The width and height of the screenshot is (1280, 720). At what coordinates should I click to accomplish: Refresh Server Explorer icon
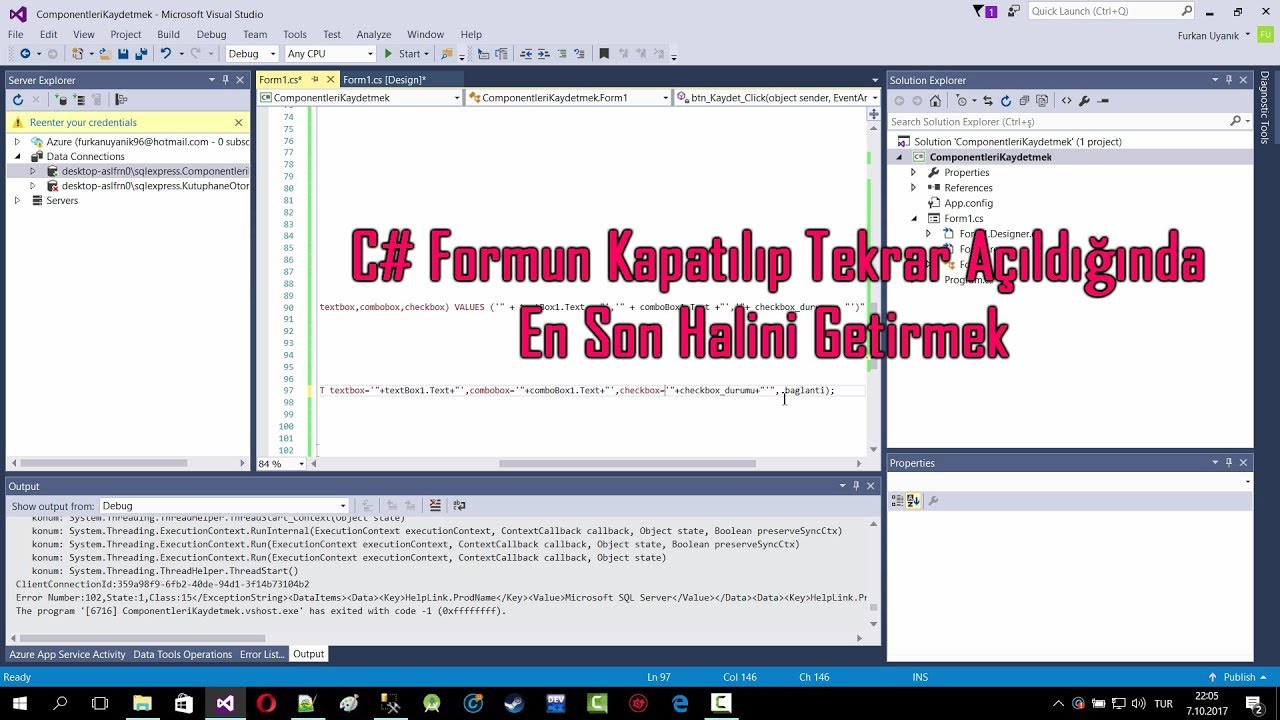[17, 100]
